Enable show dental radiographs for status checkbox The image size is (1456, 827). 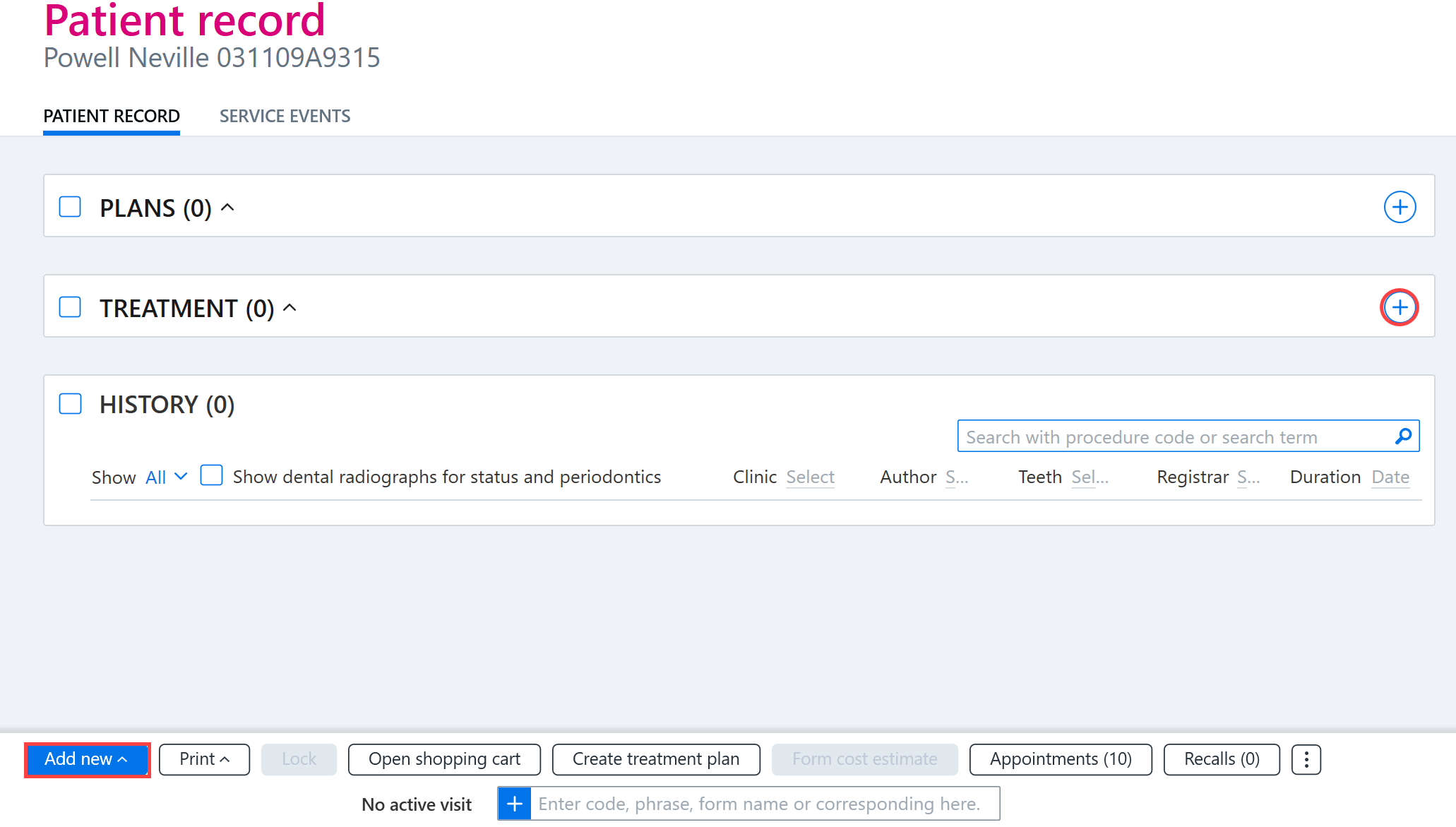tap(212, 475)
